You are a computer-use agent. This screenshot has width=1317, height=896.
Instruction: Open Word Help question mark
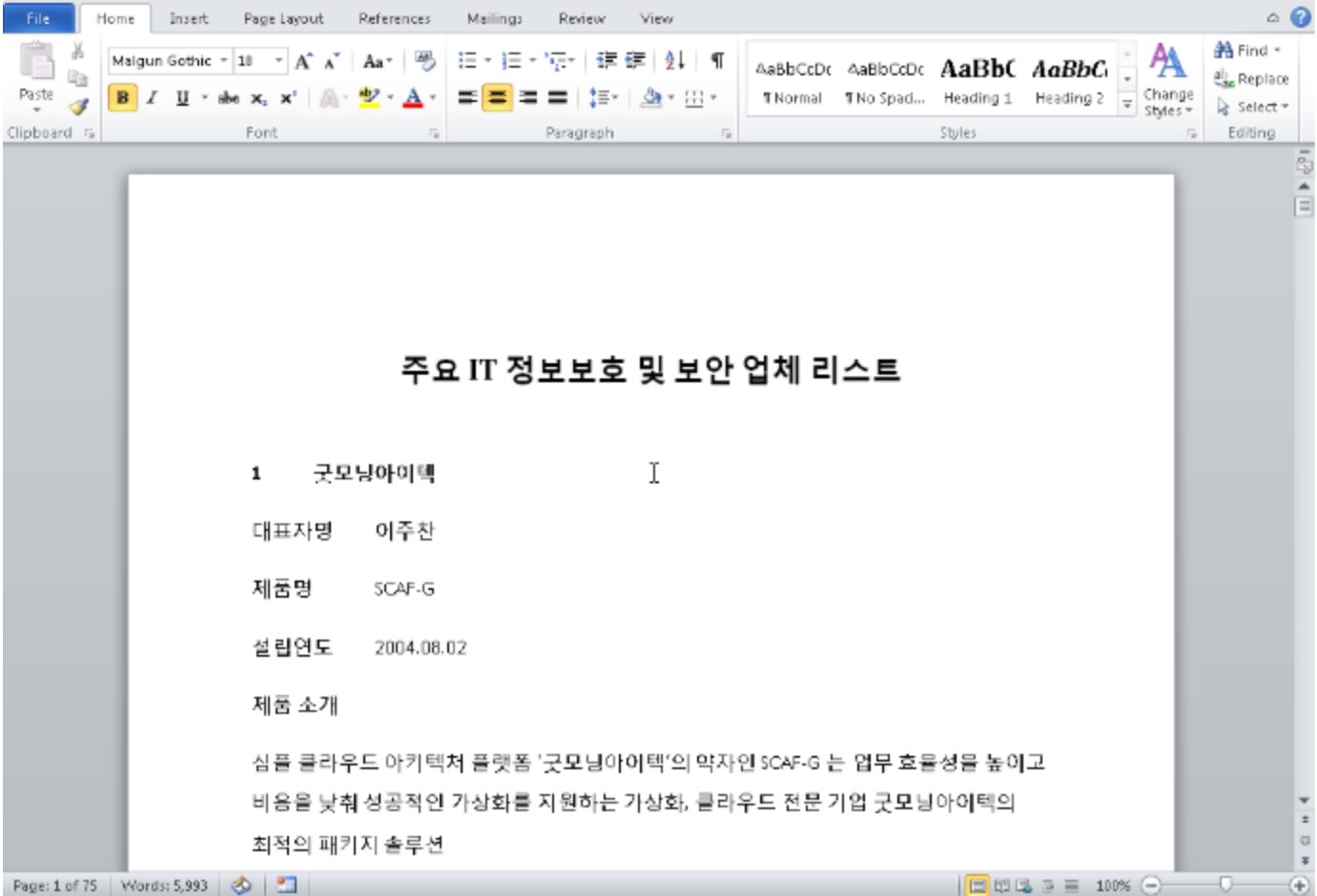pyautogui.click(x=1301, y=17)
